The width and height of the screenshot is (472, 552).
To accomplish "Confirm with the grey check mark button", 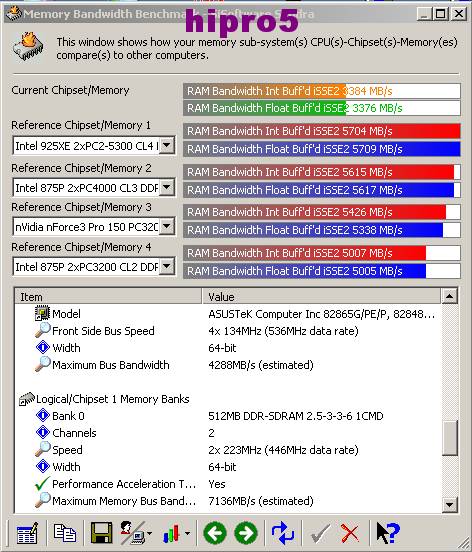I will click(320, 533).
